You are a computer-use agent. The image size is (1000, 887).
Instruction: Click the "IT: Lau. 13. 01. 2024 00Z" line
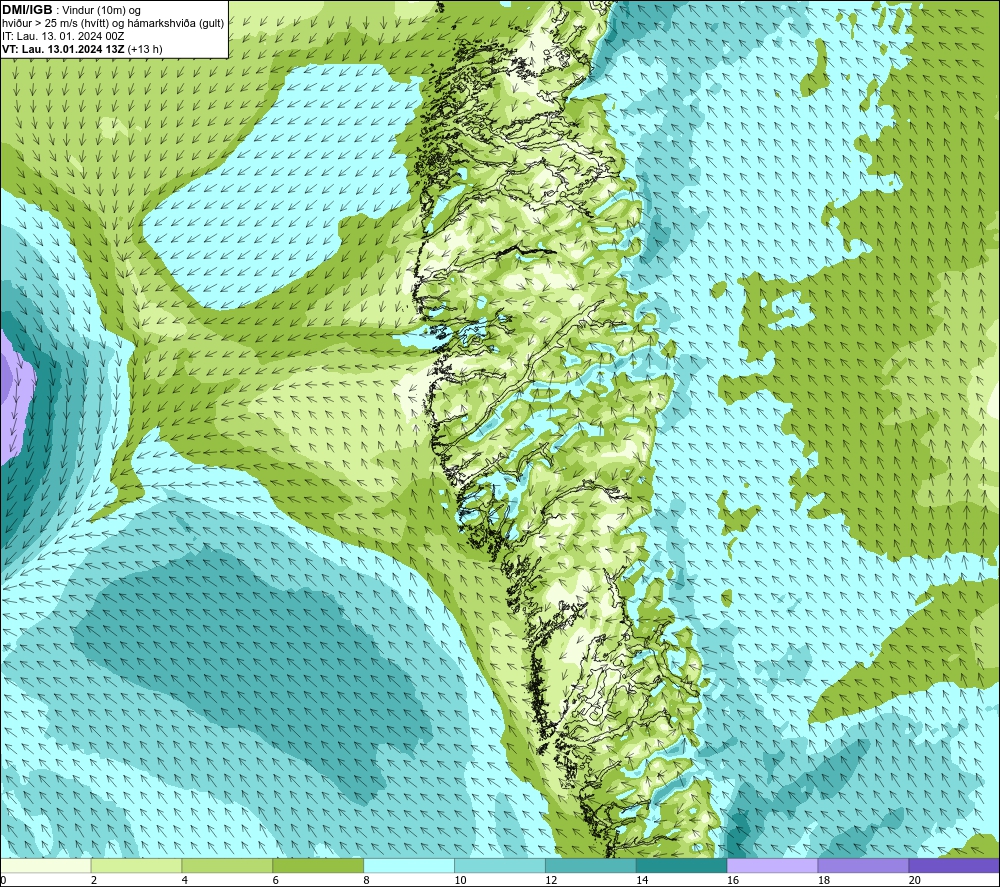(x=63, y=36)
